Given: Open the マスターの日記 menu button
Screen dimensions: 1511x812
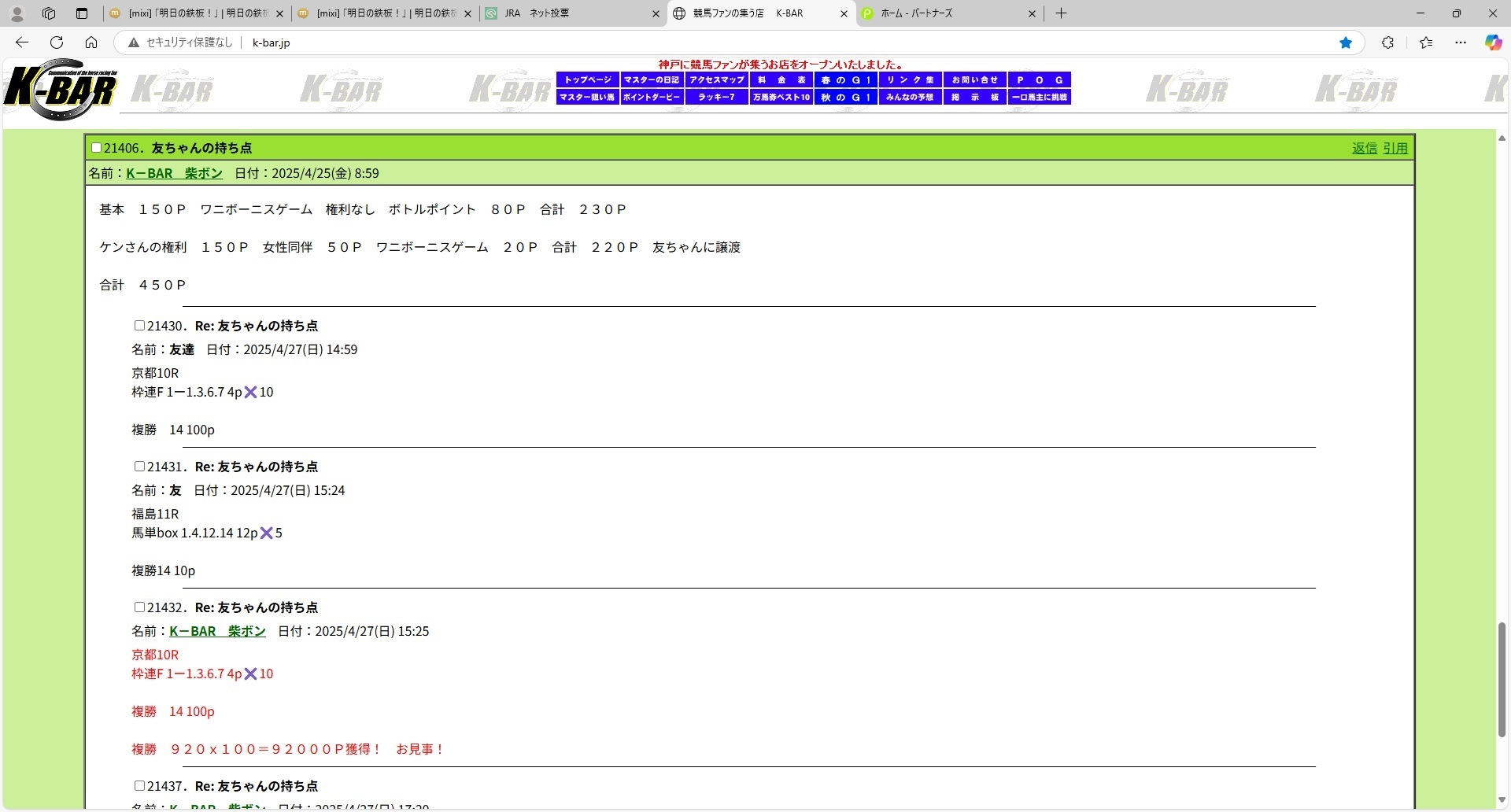Looking at the screenshot, I should click(x=652, y=80).
